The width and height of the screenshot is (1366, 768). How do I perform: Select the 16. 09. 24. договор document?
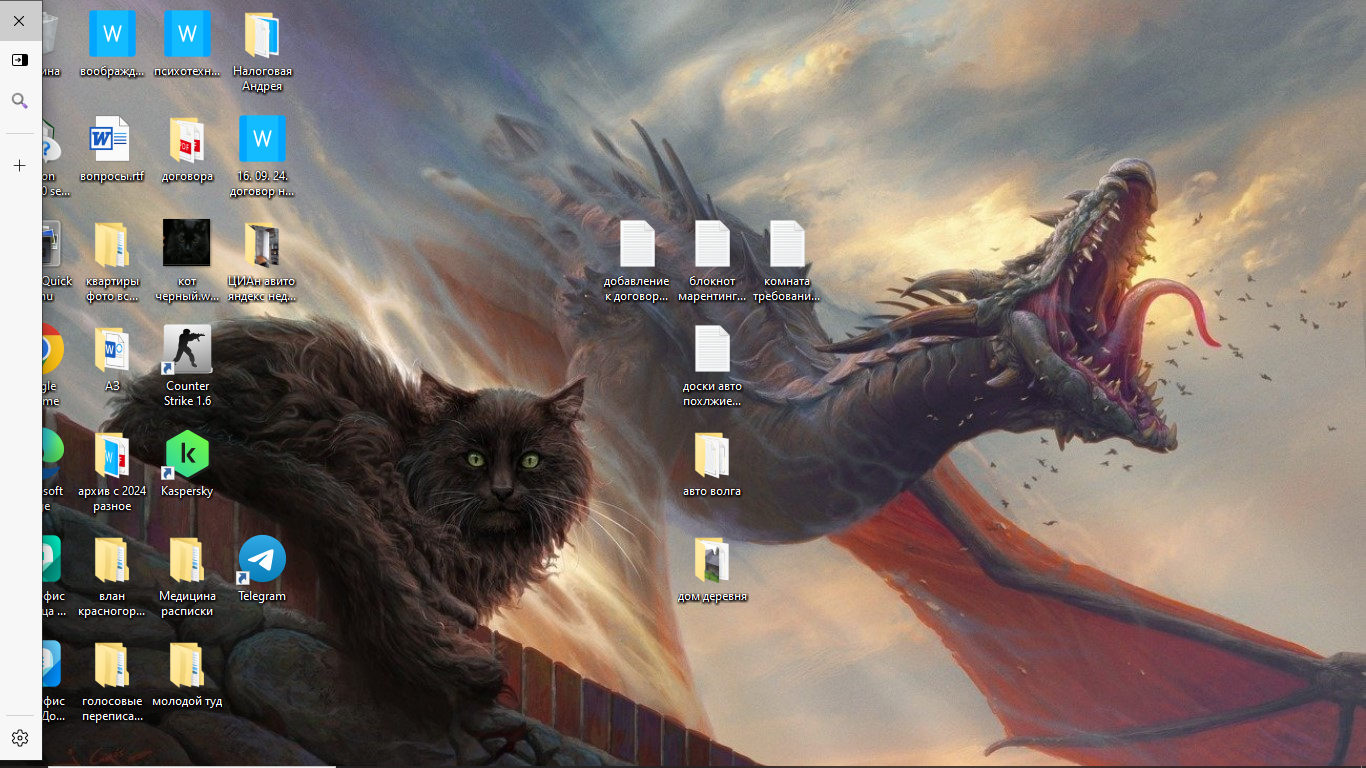262,139
